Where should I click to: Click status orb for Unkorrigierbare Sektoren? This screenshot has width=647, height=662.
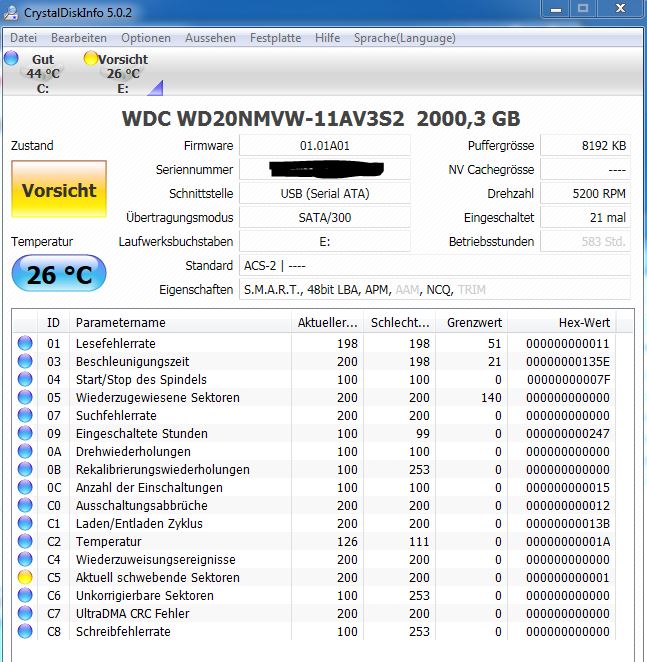(x=25, y=595)
